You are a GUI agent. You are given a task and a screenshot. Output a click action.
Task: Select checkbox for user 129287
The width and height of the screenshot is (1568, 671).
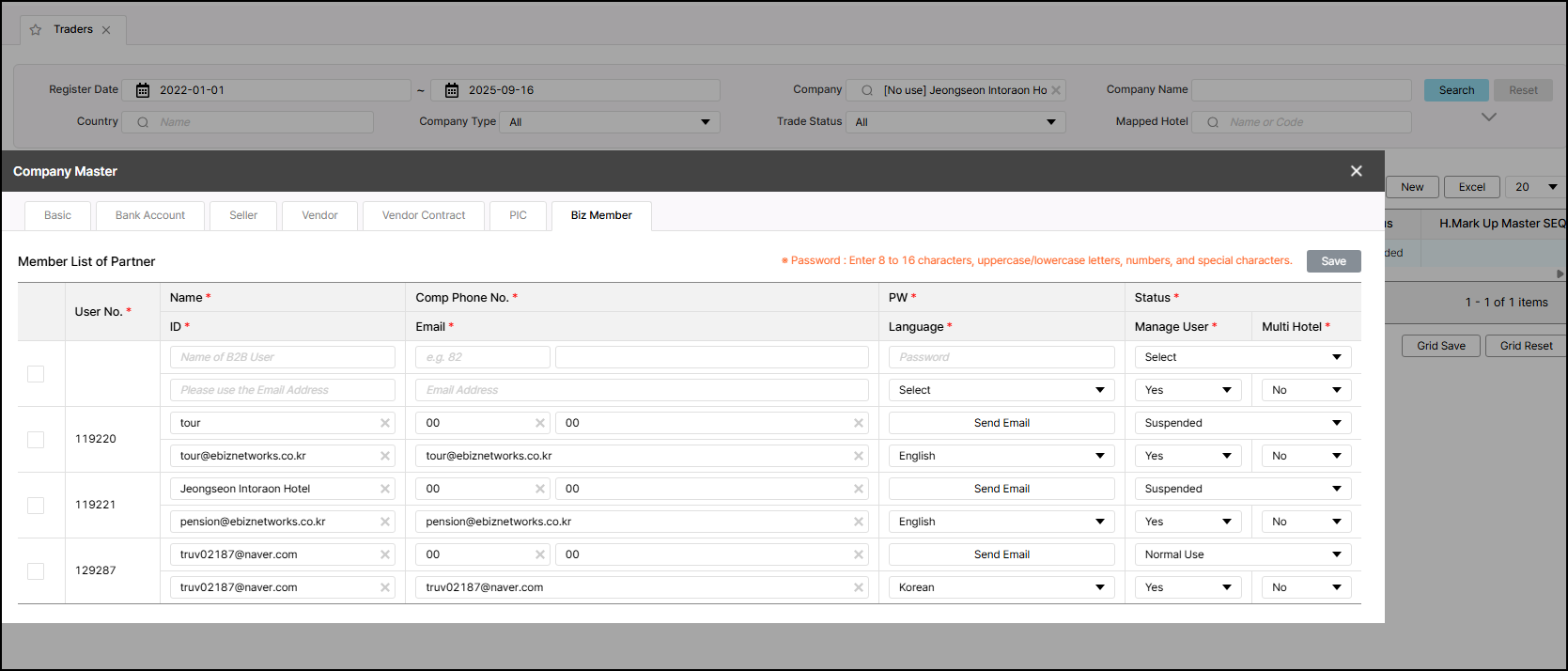coord(36,570)
